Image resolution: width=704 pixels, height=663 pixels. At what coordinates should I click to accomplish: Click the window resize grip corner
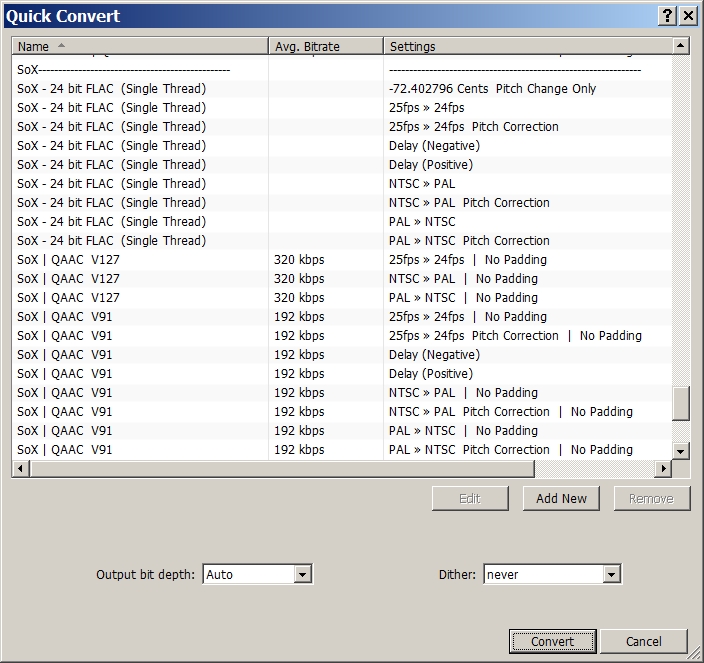coord(694,654)
